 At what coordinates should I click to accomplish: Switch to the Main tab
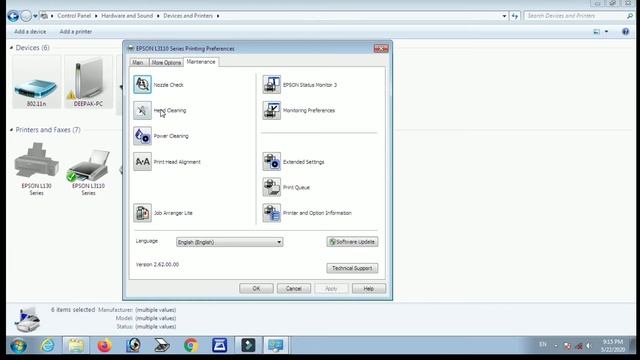point(138,62)
